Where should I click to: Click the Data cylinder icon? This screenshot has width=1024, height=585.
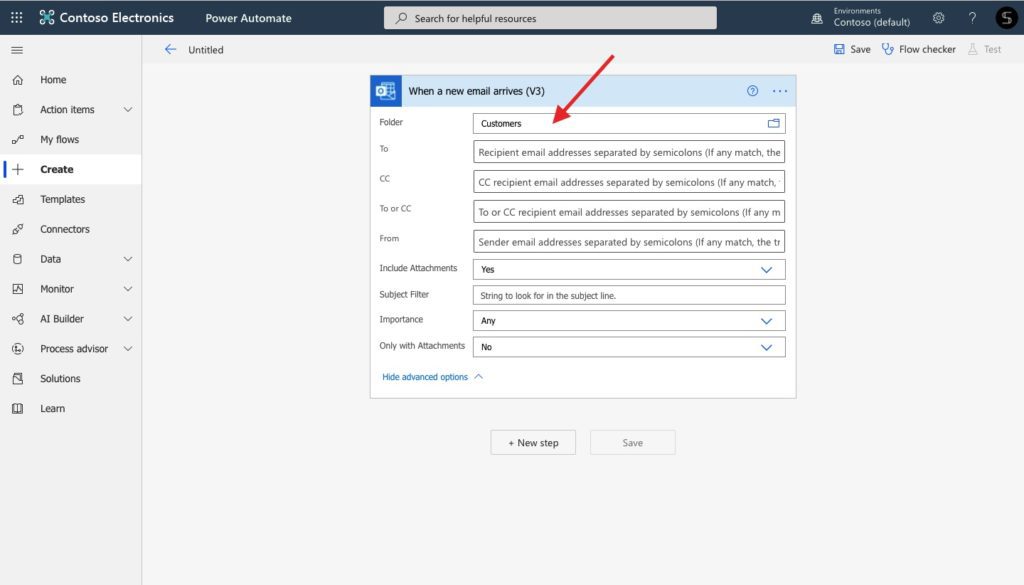click(18, 259)
